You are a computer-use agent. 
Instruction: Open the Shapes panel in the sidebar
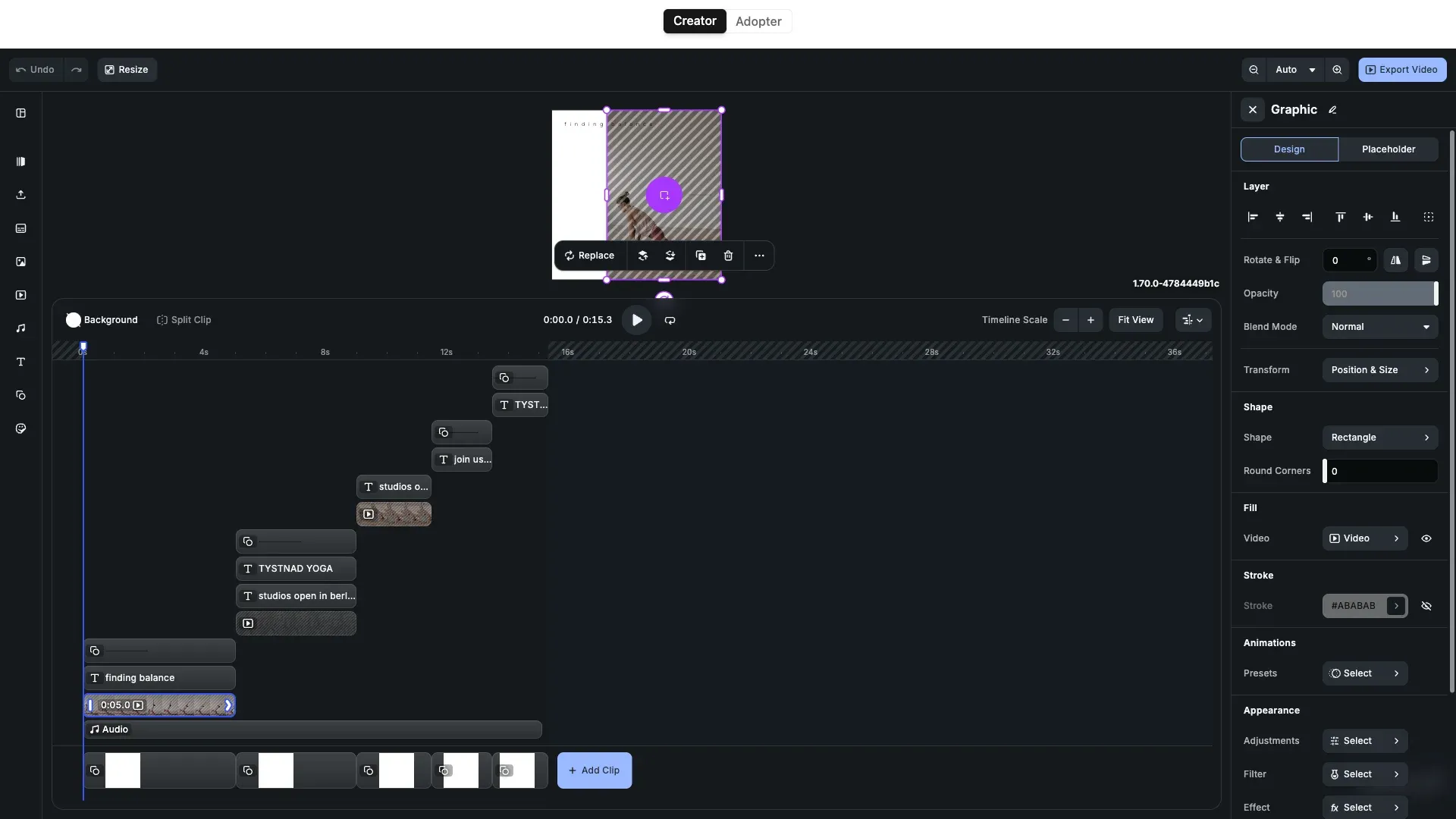click(20, 395)
